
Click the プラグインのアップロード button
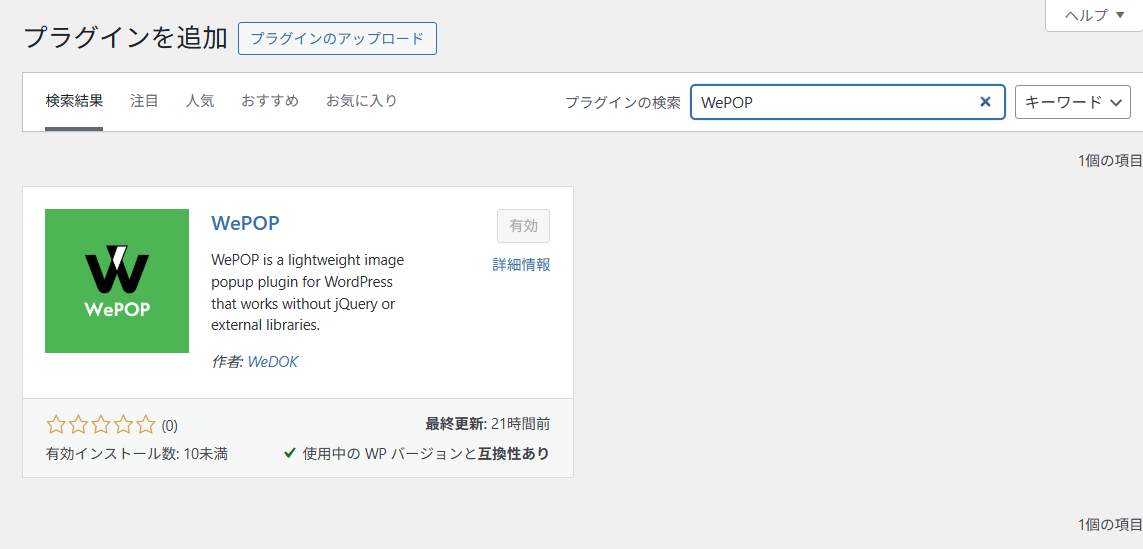pos(337,39)
